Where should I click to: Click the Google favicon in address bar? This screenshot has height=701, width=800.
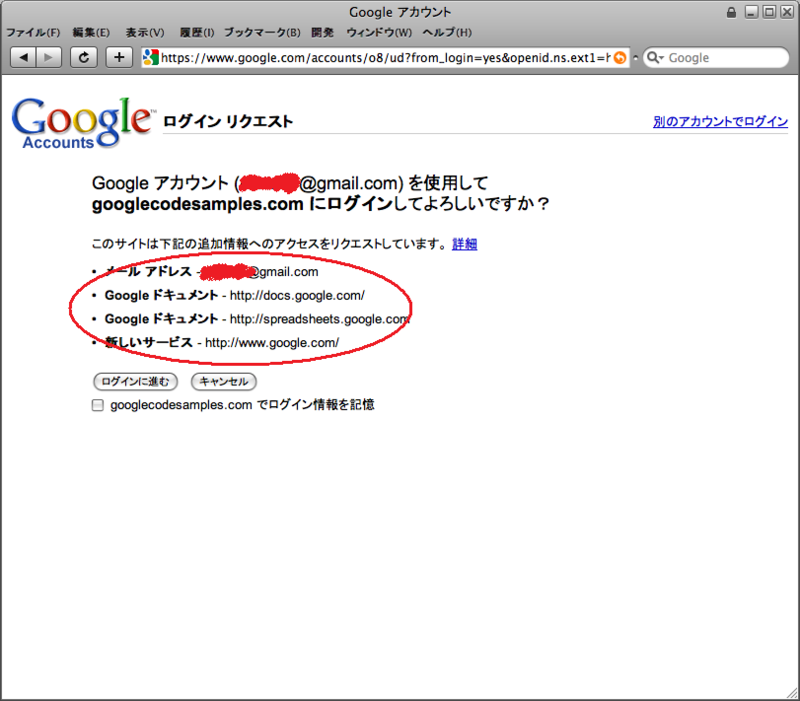tap(151, 57)
